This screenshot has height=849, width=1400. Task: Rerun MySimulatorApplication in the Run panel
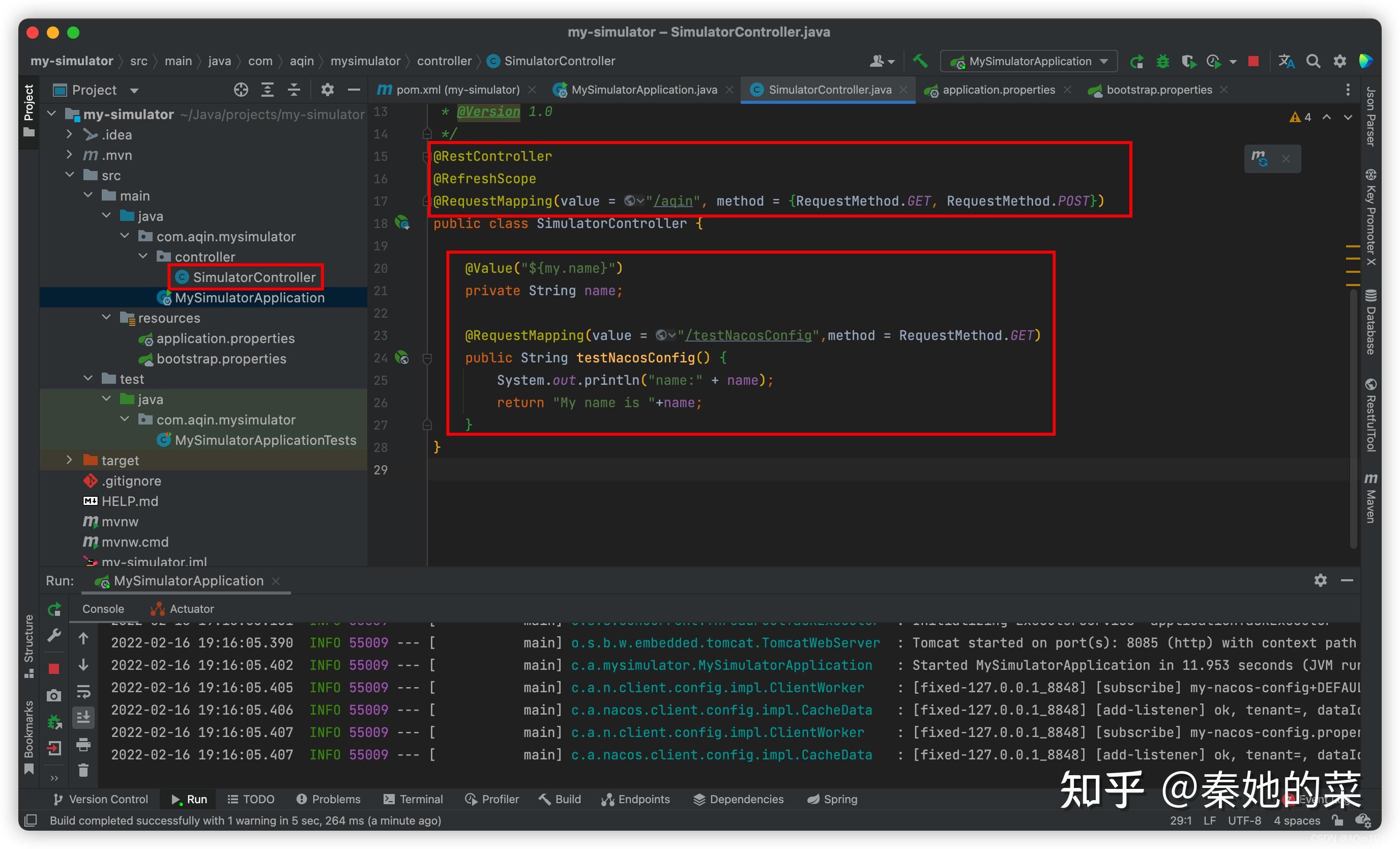[x=54, y=609]
